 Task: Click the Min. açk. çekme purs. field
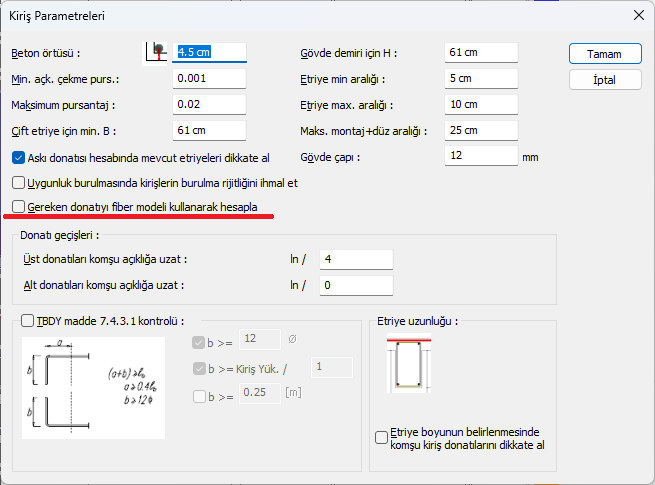pos(209,78)
